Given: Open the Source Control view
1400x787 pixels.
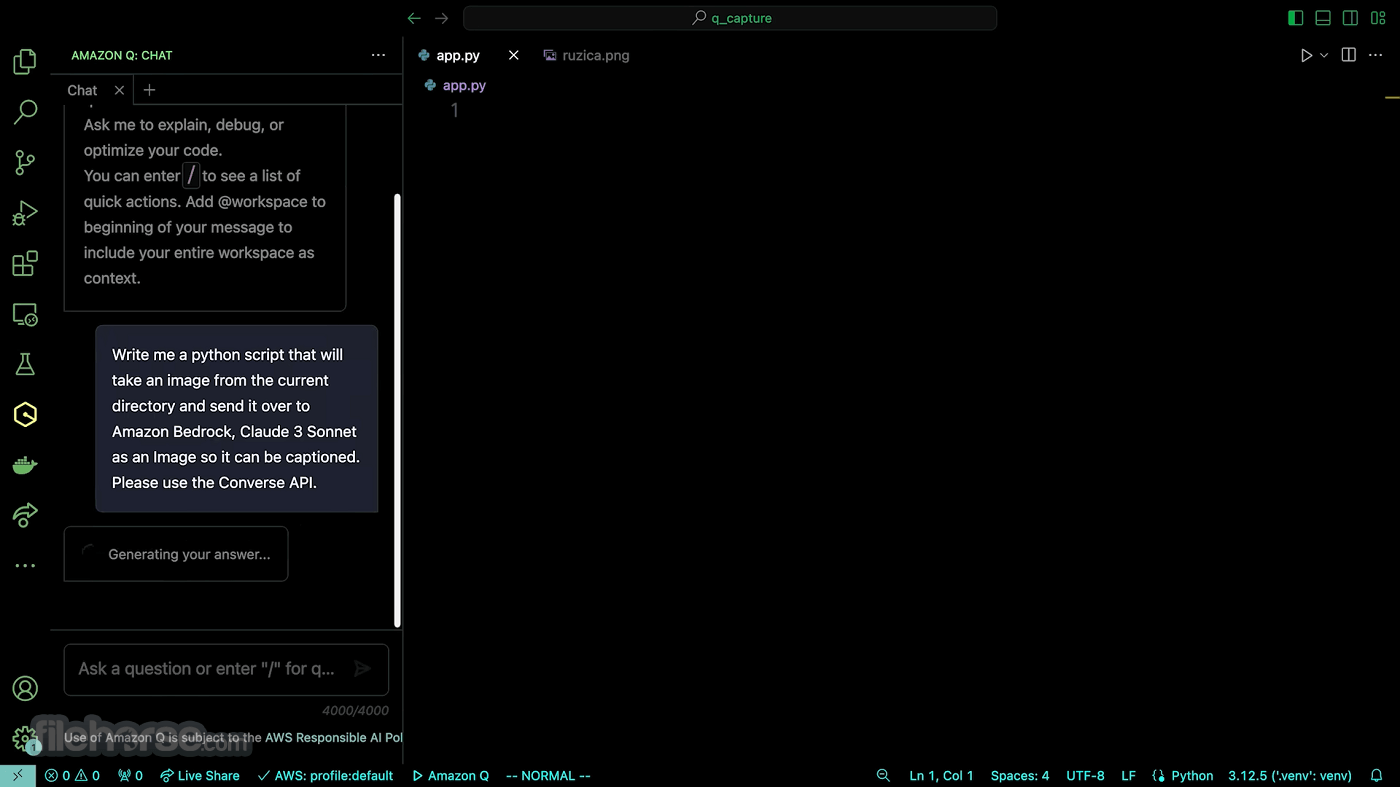Looking at the screenshot, I should [x=25, y=163].
